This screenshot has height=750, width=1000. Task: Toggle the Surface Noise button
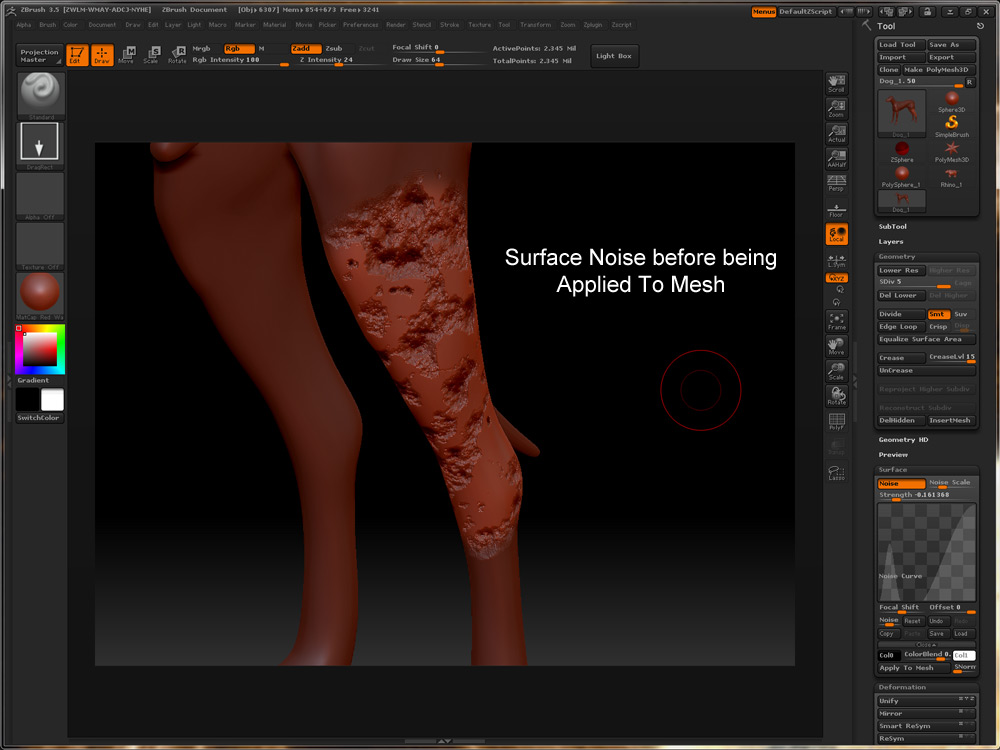tap(901, 483)
